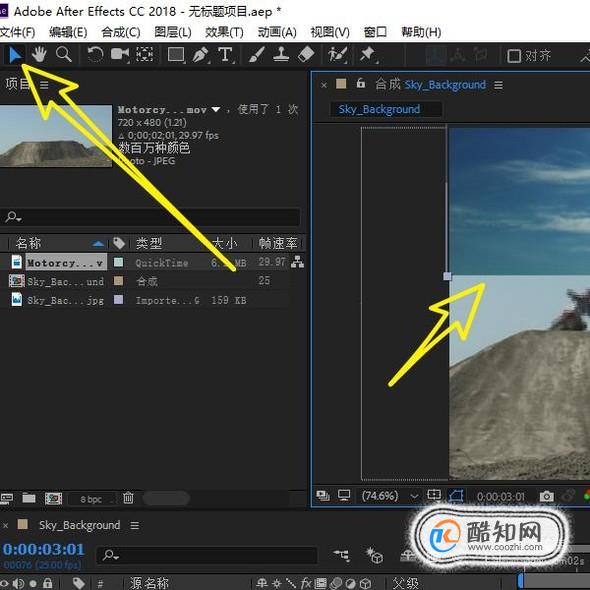Sort by 类型 column header
Screen dimensions: 590x590
[149, 243]
